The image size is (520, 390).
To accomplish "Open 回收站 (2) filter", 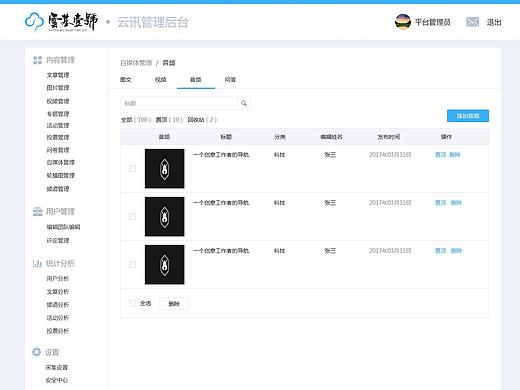I will pos(202,120).
